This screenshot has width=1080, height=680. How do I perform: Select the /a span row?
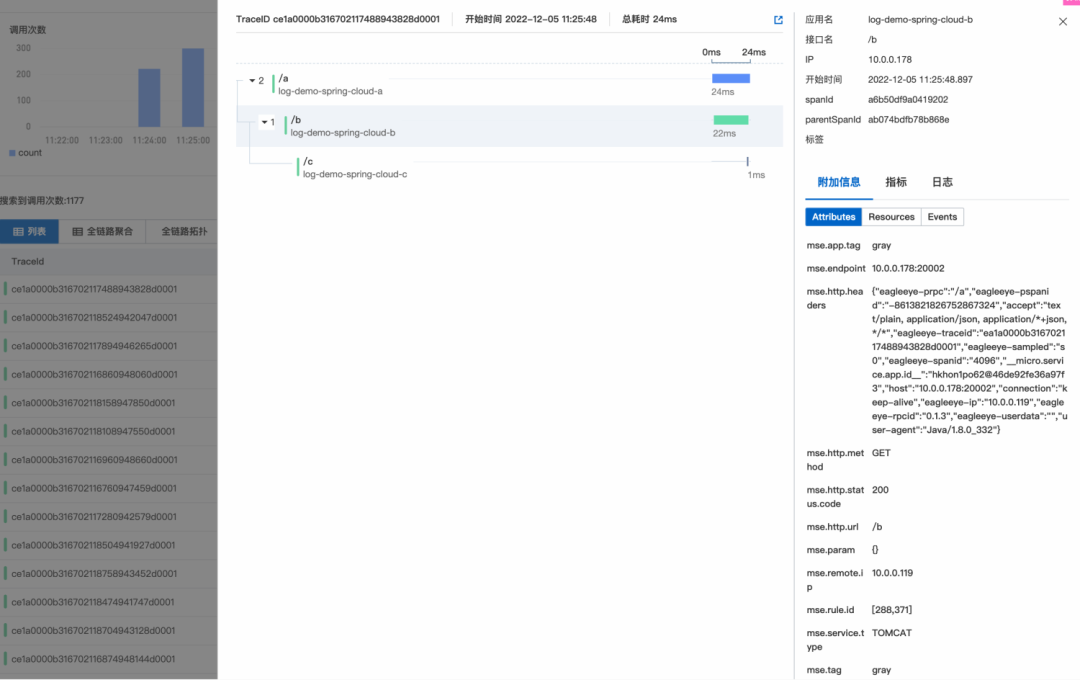[x=509, y=84]
